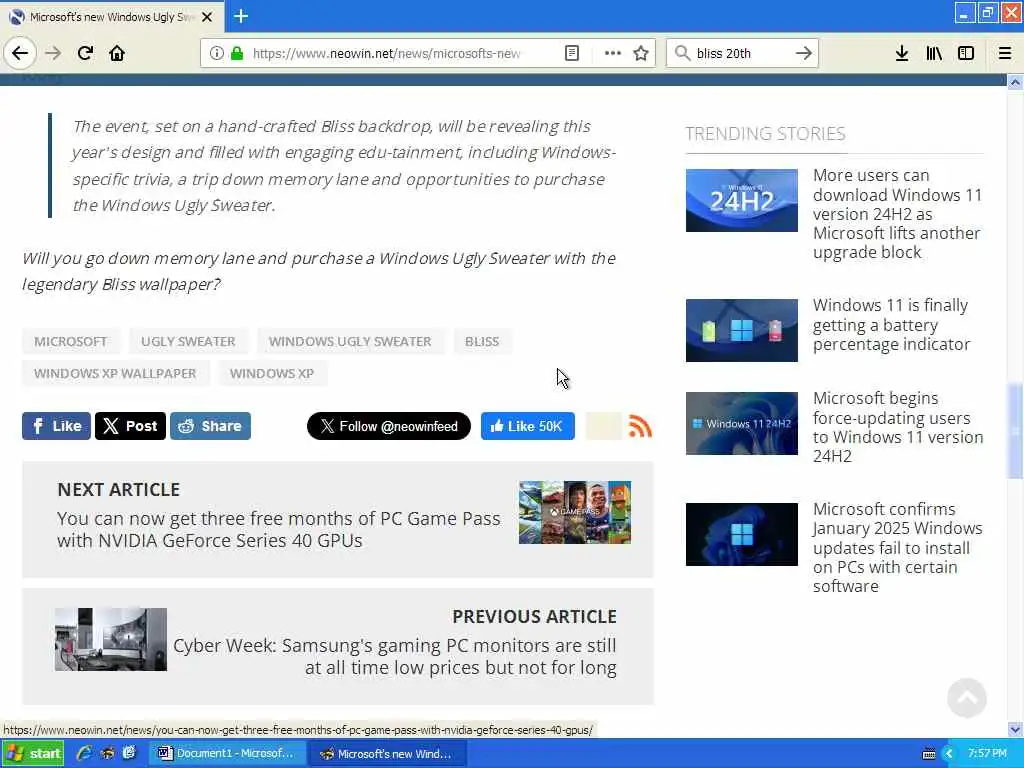Open next article about PC Game Pass

(x=278, y=529)
